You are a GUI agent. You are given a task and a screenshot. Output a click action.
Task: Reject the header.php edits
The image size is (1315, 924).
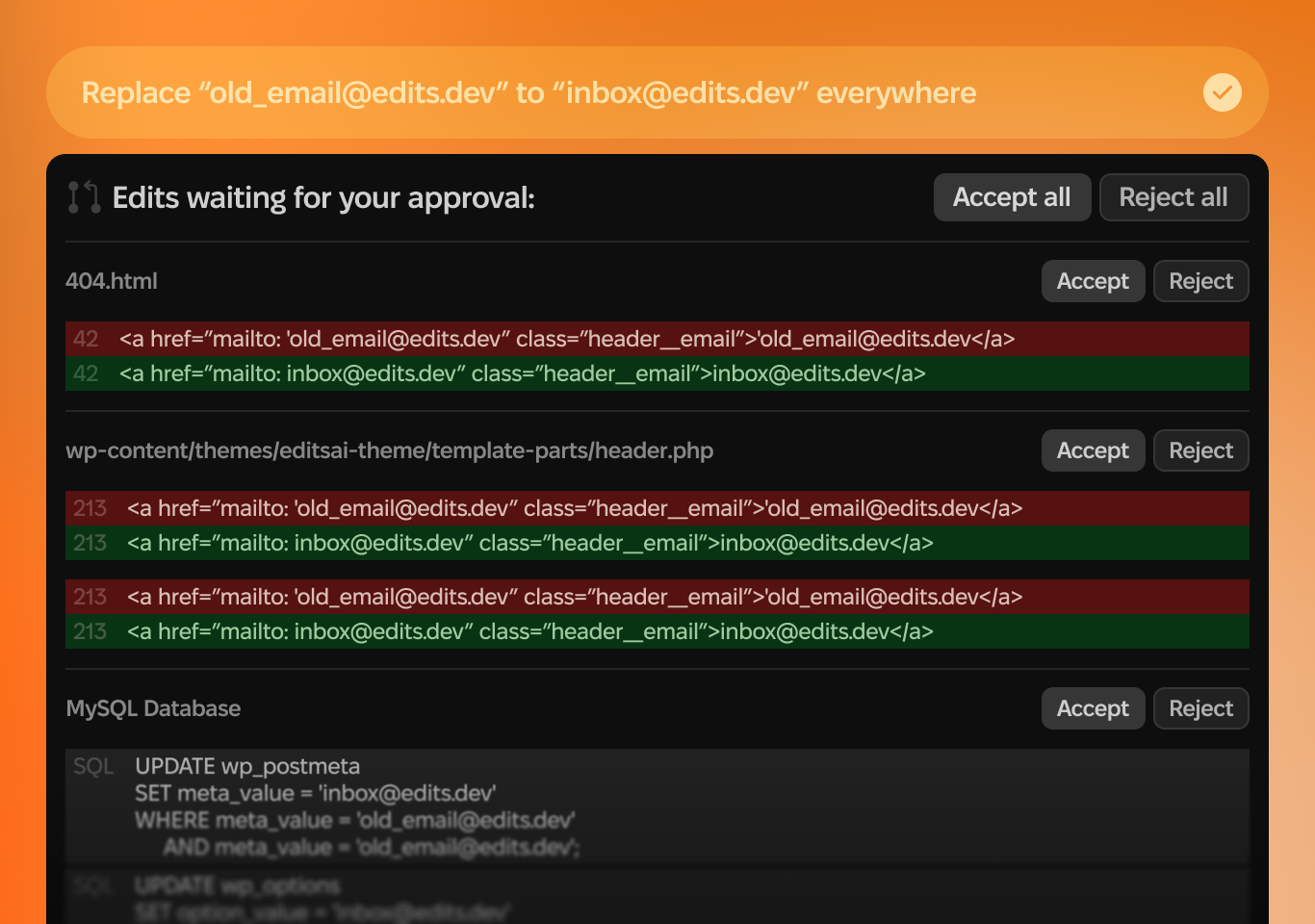point(1200,450)
